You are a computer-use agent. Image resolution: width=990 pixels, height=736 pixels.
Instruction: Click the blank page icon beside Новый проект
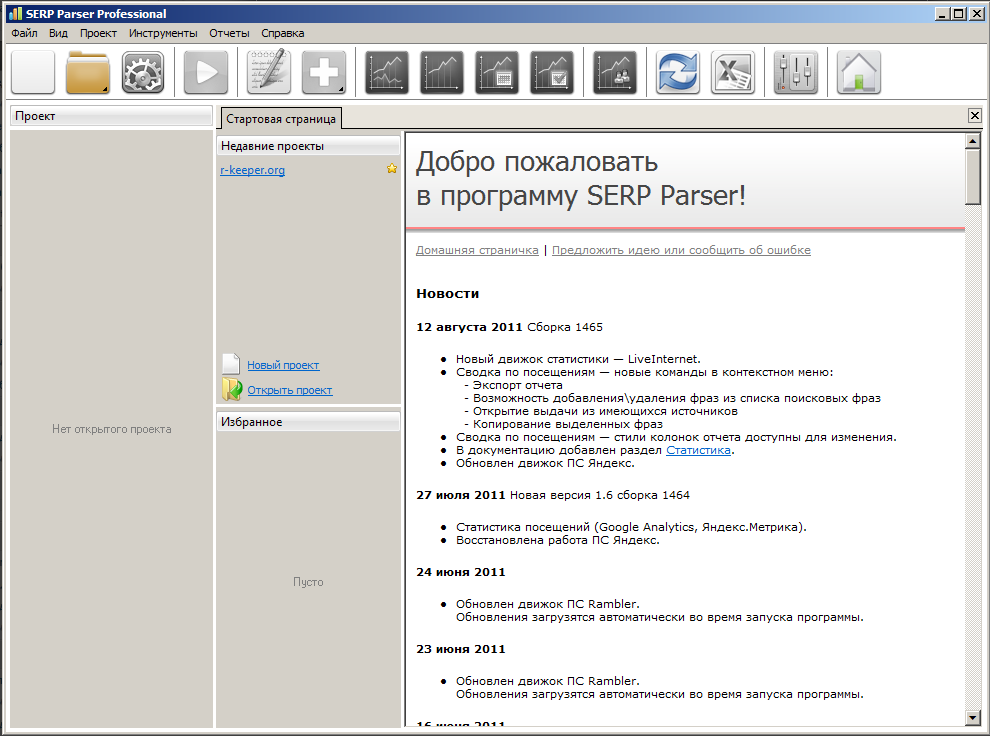pyautogui.click(x=231, y=364)
